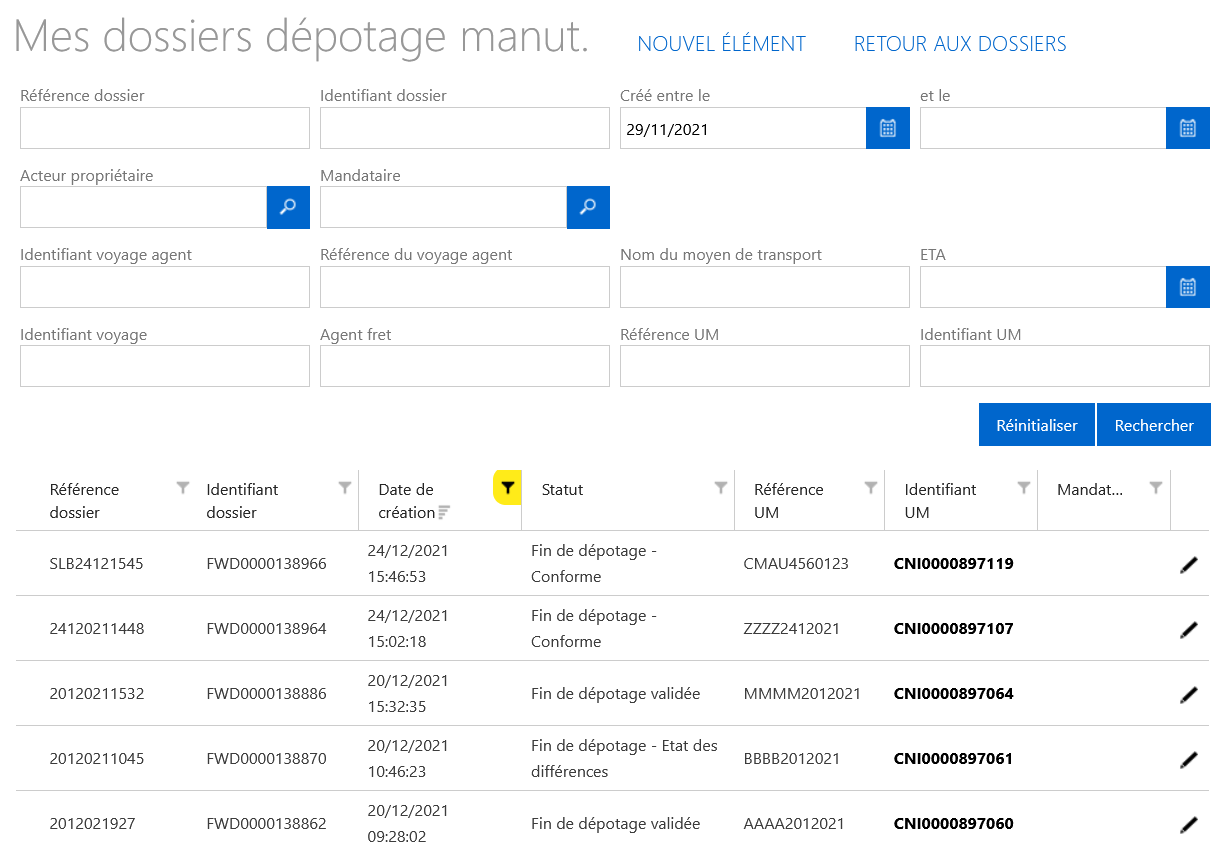
Task: Select status 'Fin de dépotage - Etat des différences'
Action: click(624, 759)
